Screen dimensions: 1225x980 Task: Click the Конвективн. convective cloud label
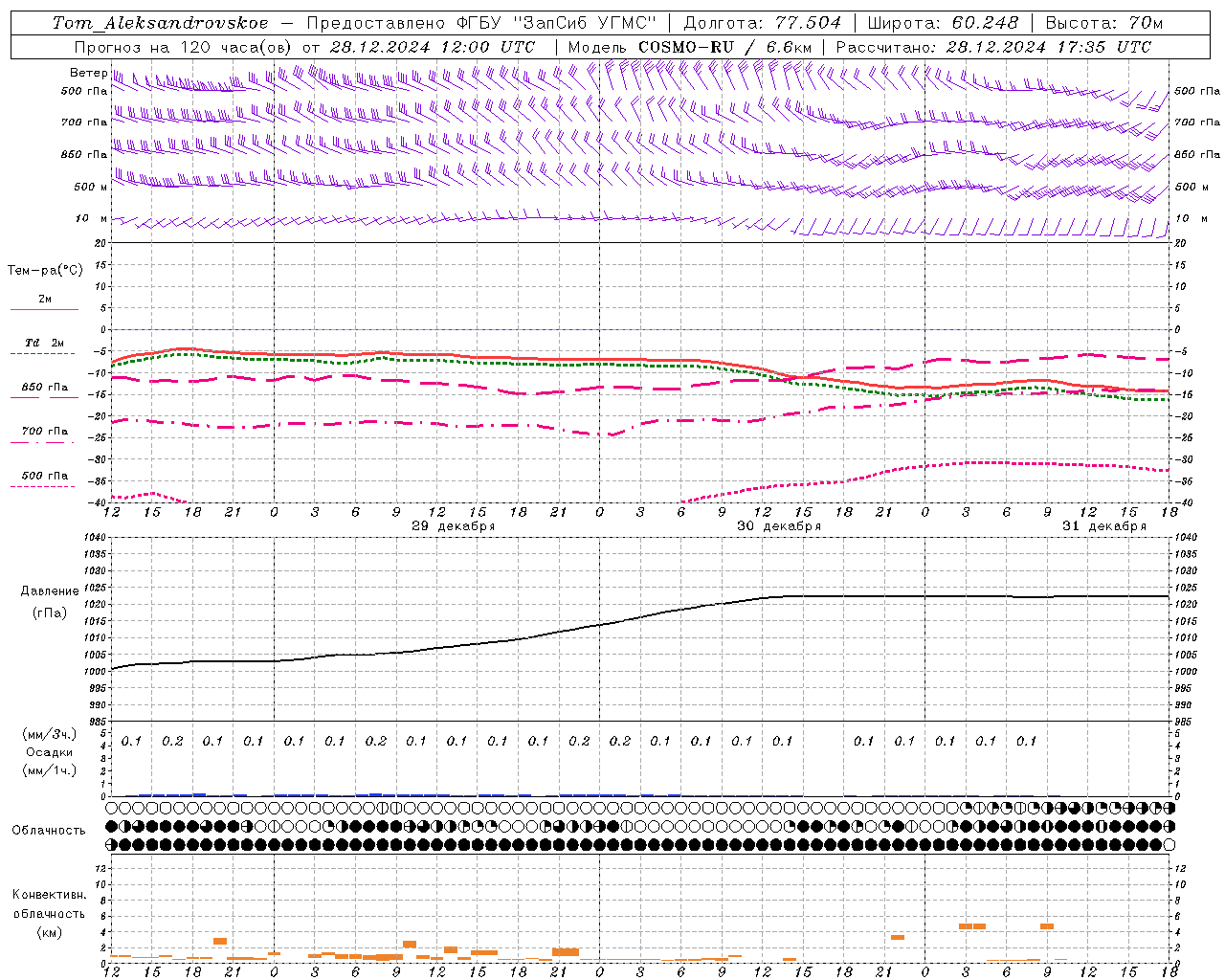[49, 895]
